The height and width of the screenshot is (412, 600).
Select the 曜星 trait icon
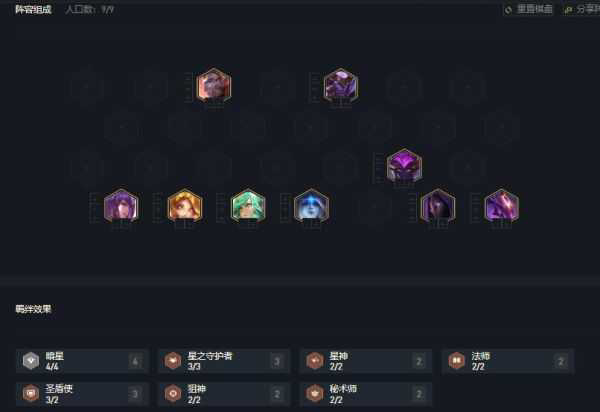tap(31, 361)
